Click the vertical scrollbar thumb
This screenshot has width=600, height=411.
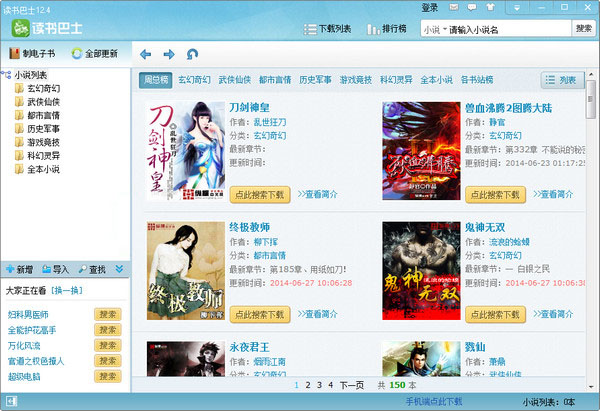(591, 99)
